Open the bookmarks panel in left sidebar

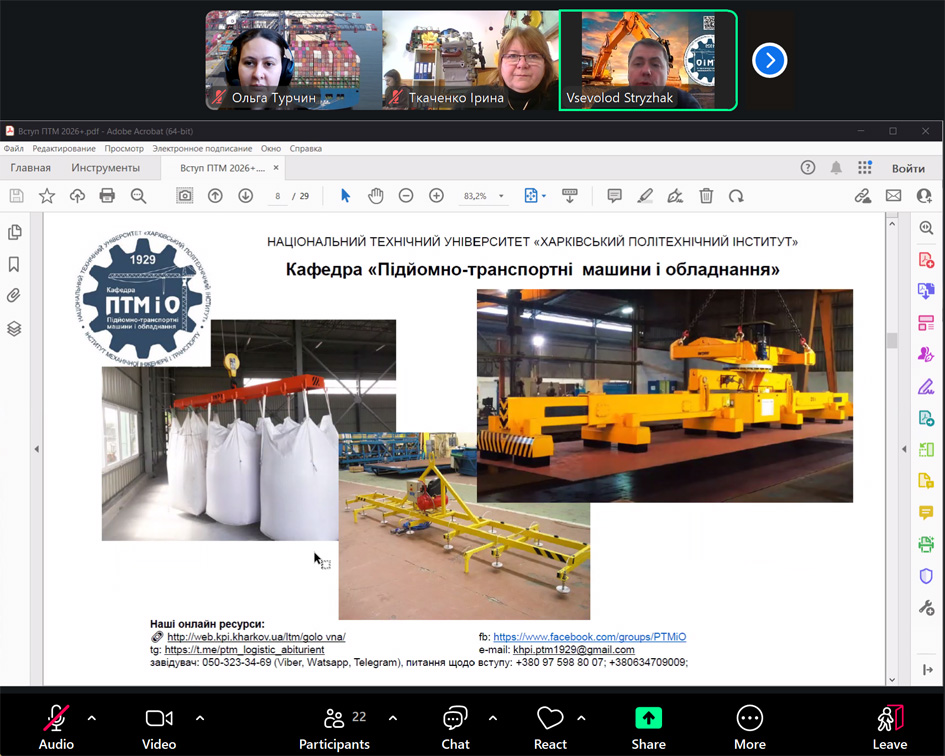point(14,264)
